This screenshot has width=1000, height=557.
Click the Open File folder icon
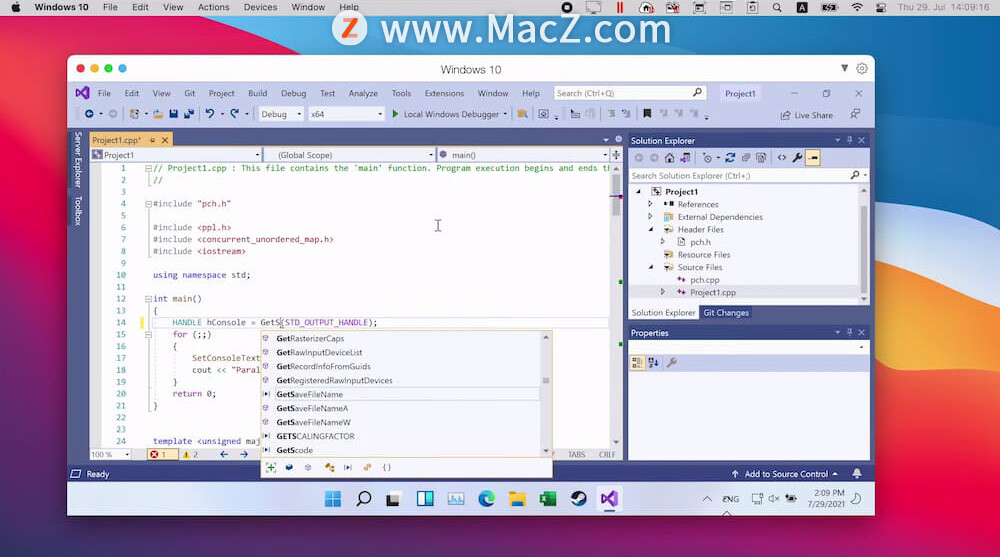(x=157, y=114)
